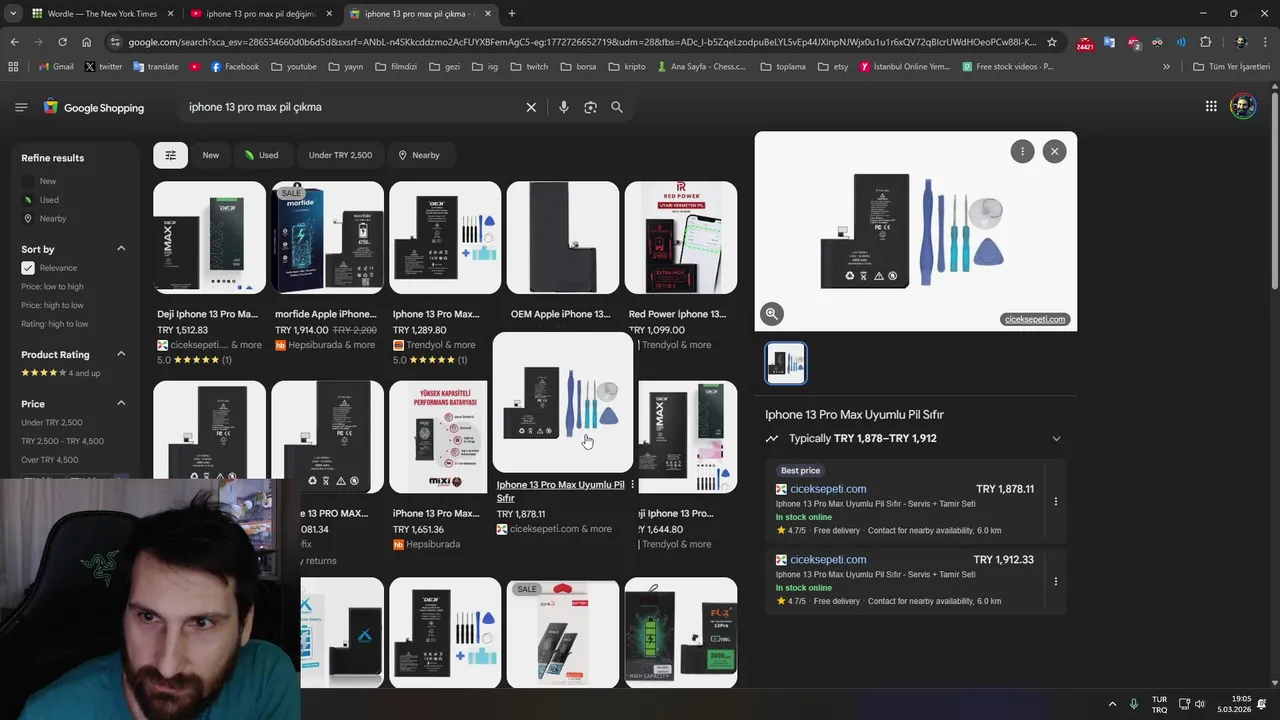Clear the search query with the X icon
The height and width of the screenshot is (720, 1280).
coord(531,107)
